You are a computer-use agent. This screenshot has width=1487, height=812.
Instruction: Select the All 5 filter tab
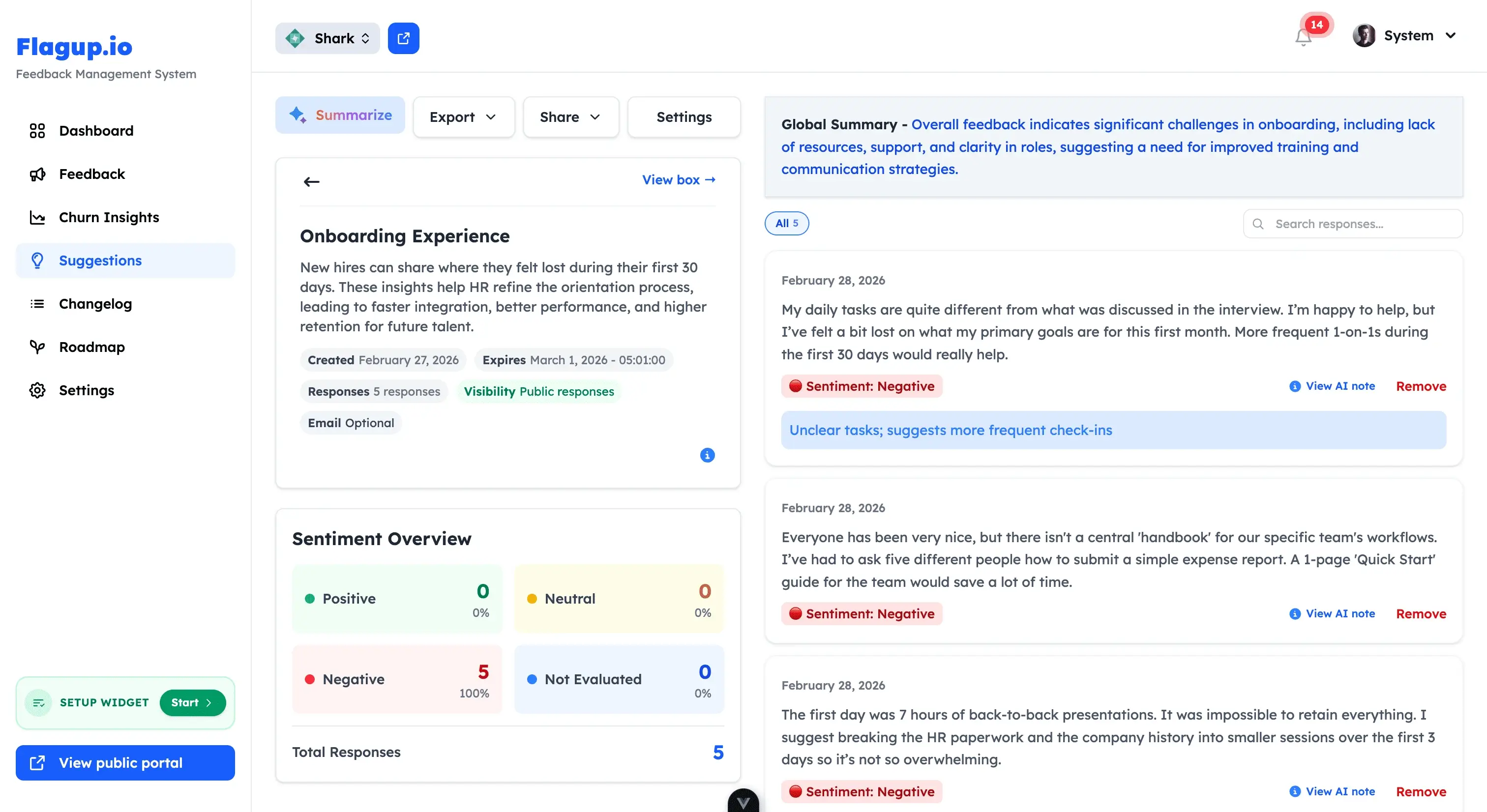point(787,223)
